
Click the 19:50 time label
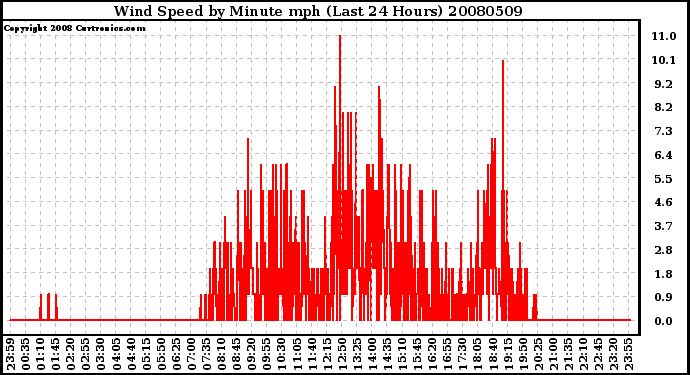(523, 354)
